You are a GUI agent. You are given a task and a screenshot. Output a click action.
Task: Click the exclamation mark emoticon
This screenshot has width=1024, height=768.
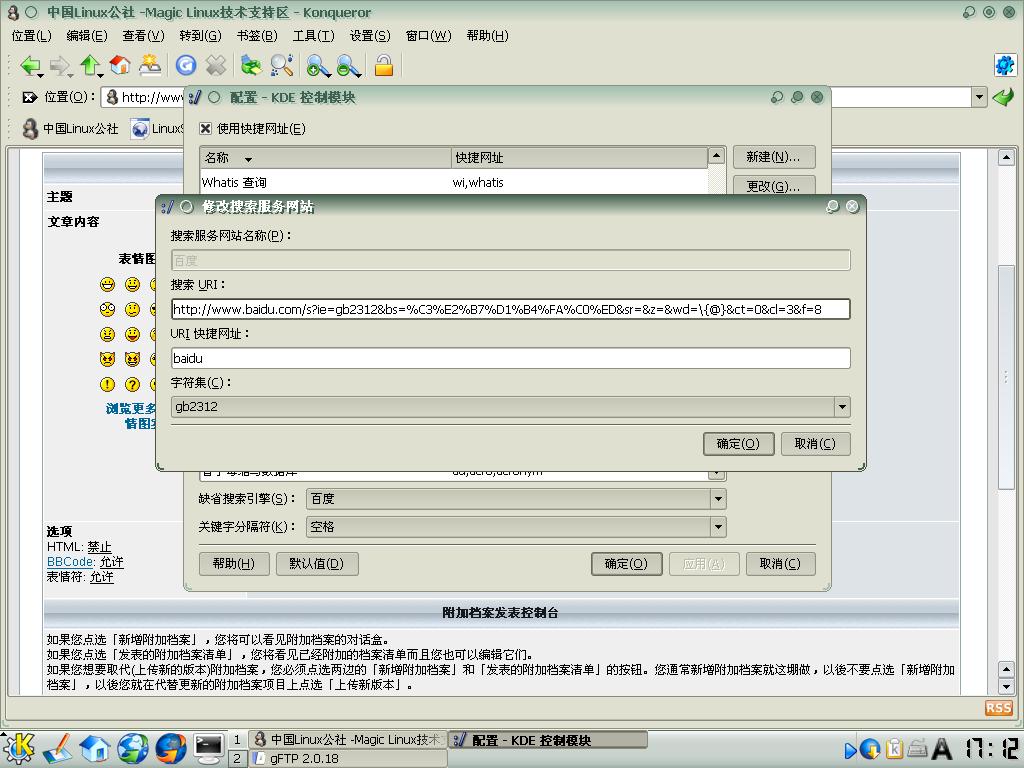(x=107, y=384)
